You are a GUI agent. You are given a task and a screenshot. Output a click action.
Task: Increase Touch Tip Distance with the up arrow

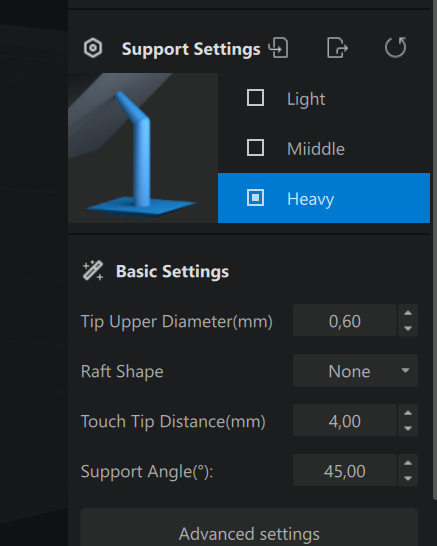coord(408,413)
